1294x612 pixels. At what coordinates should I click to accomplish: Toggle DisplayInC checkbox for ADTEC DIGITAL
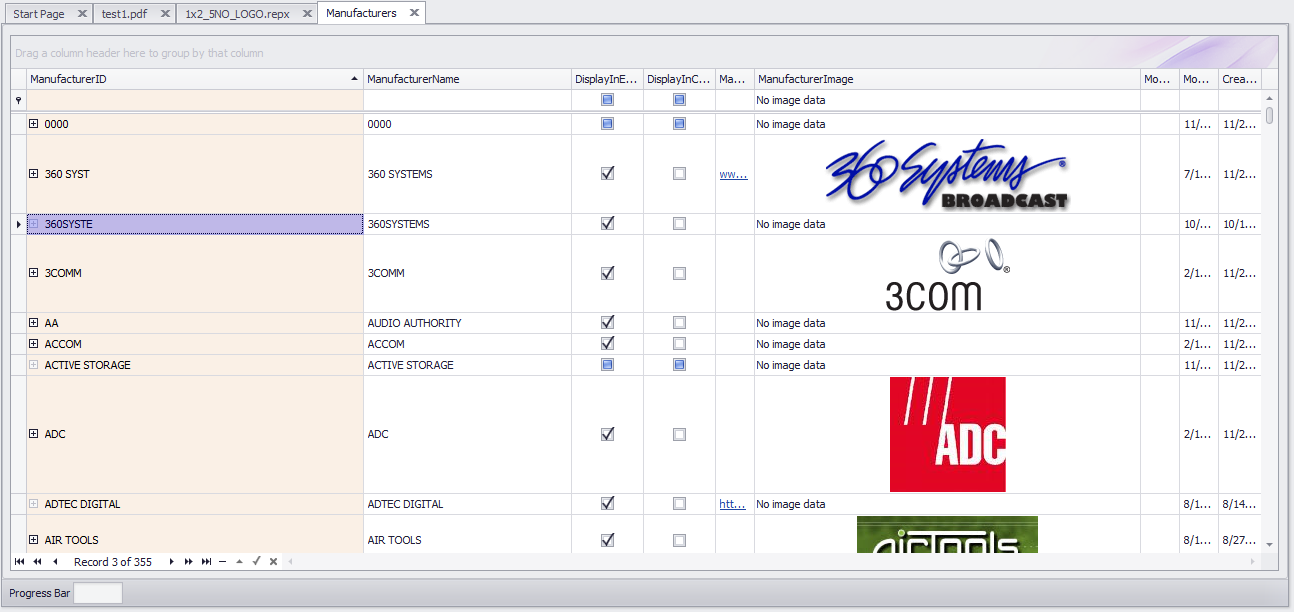click(679, 504)
